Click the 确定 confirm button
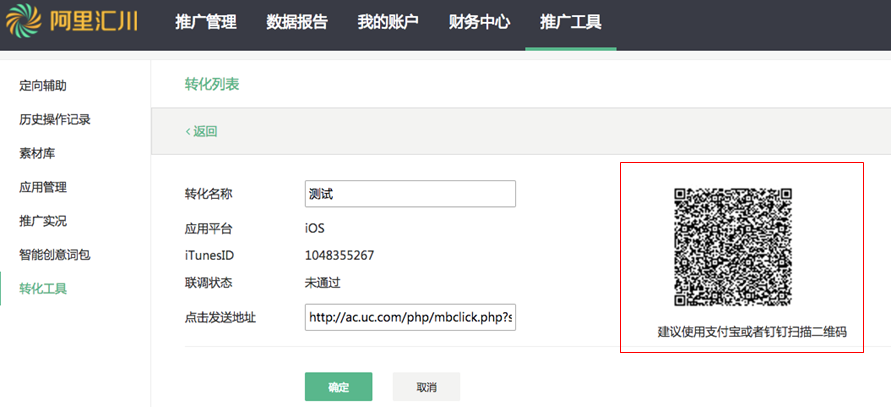The image size is (891, 407). click(339, 387)
